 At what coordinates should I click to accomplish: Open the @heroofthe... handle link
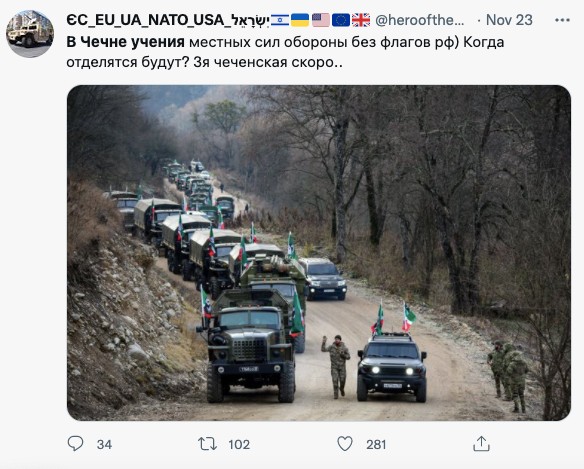point(419,20)
